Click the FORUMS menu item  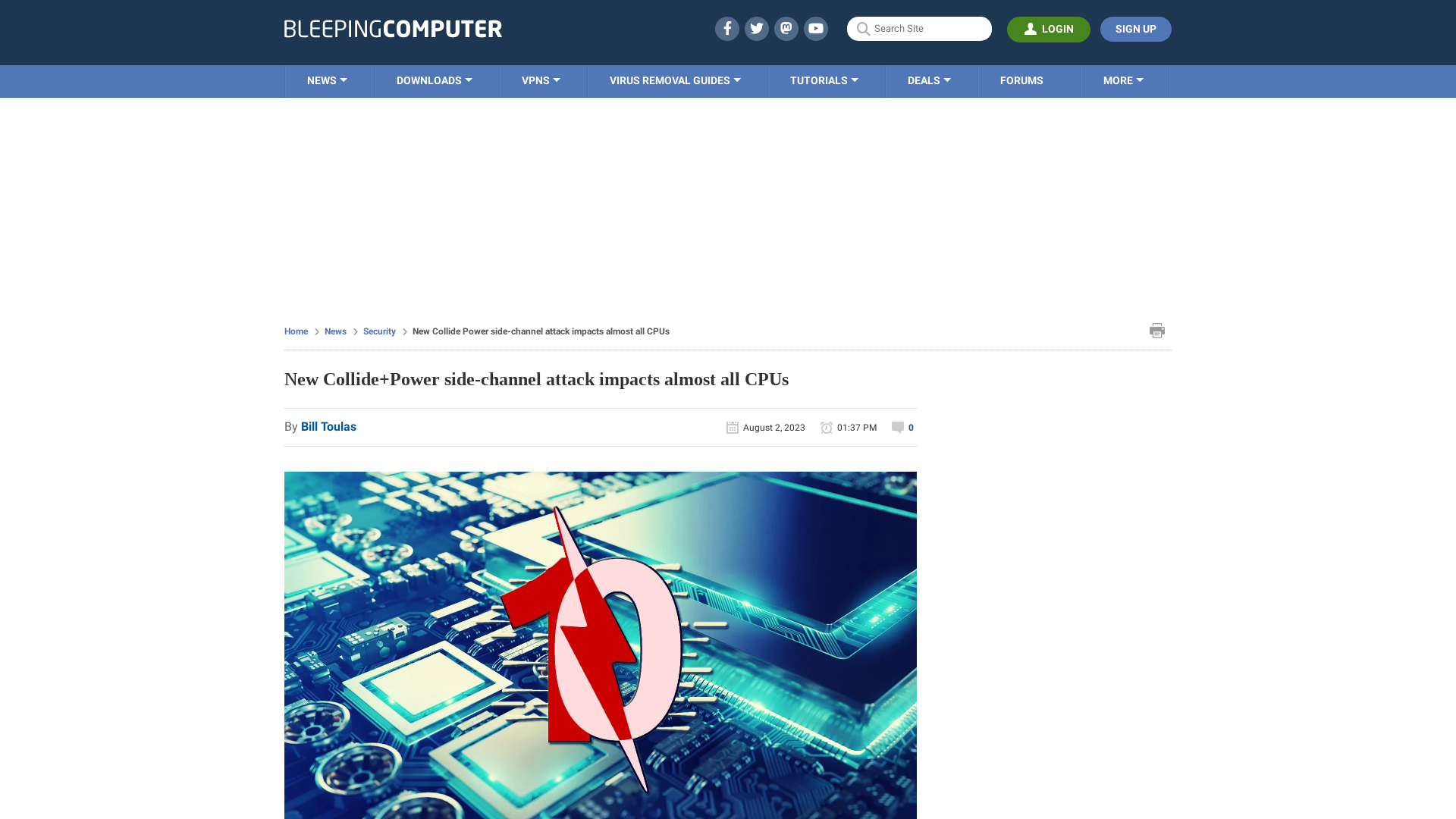1021,80
